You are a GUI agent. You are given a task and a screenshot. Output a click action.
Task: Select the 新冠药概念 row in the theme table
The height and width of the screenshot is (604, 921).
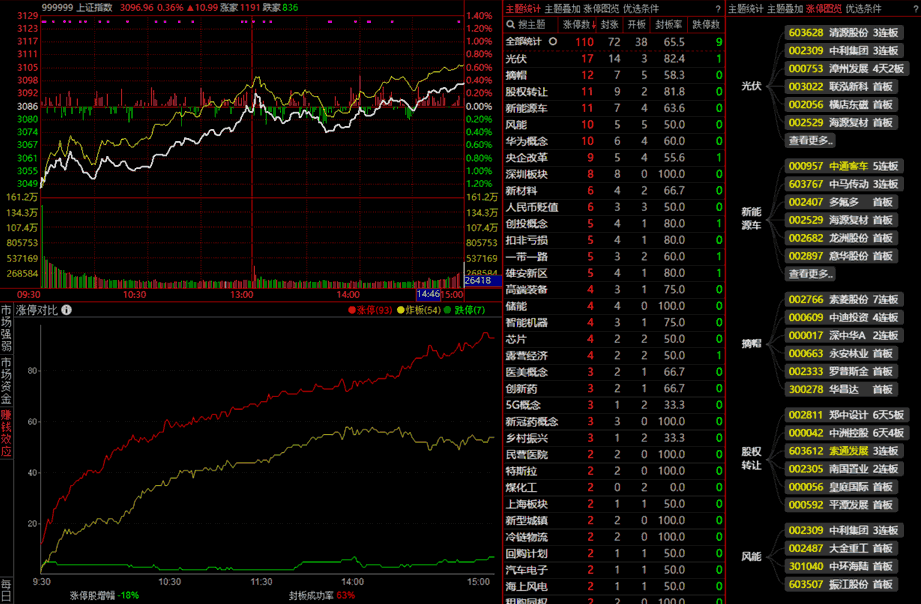pos(614,421)
